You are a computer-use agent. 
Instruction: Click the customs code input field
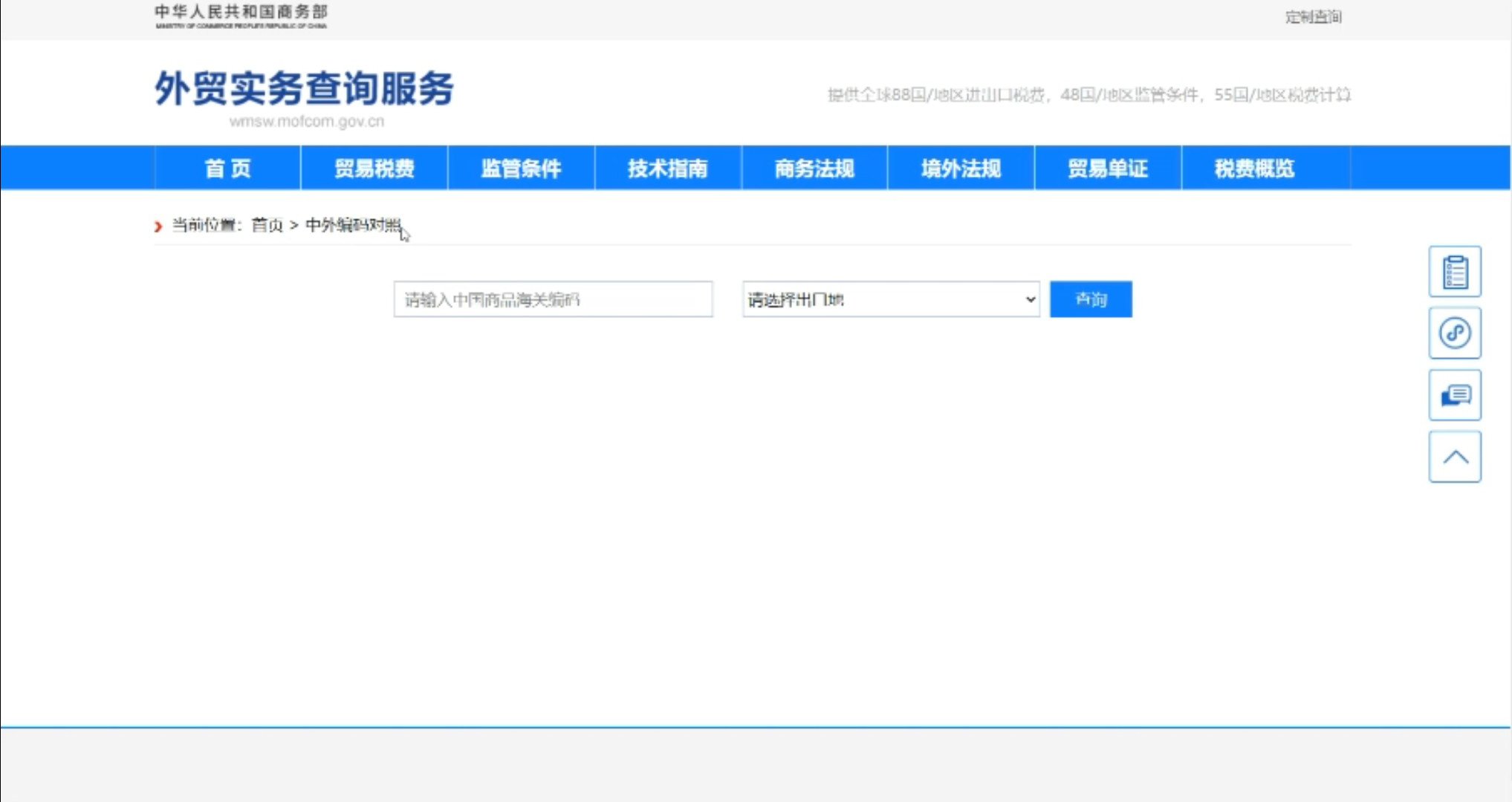point(553,299)
